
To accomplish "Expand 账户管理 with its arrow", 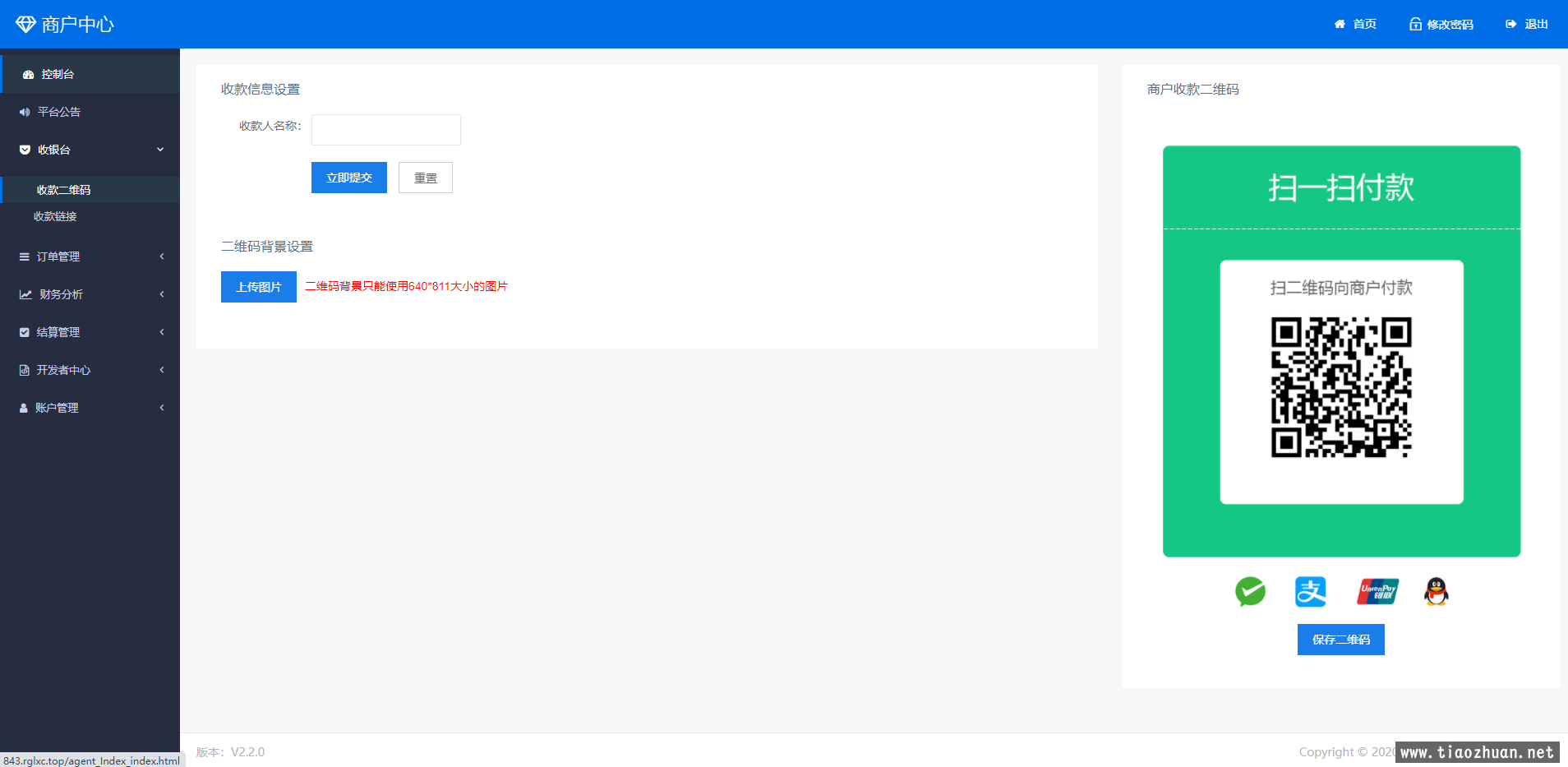I will click(x=162, y=408).
